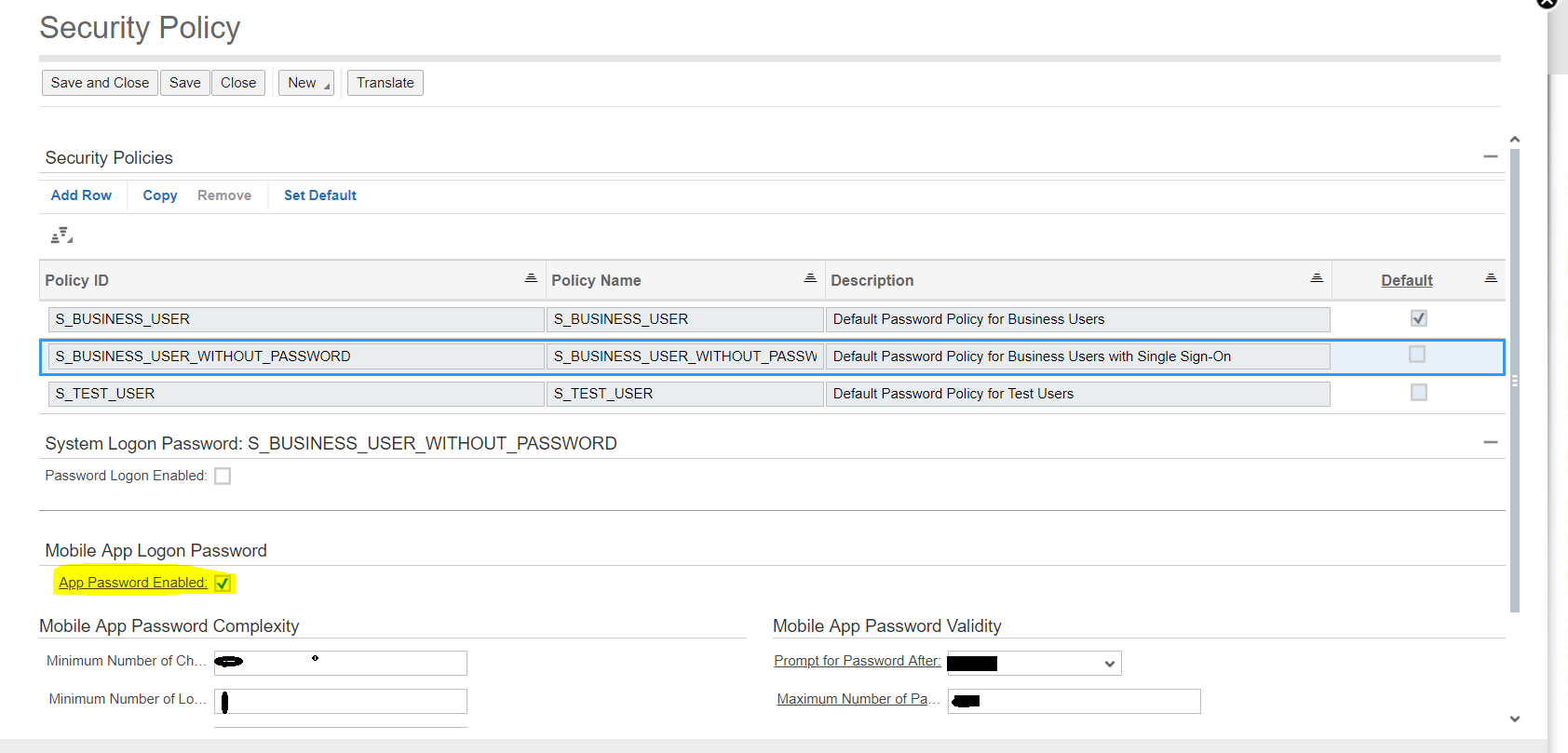Viewport: 1568px width, 753px height.
Task: Select Policy ID cell S_BUSINESS_USER
Action: (296, 319)
